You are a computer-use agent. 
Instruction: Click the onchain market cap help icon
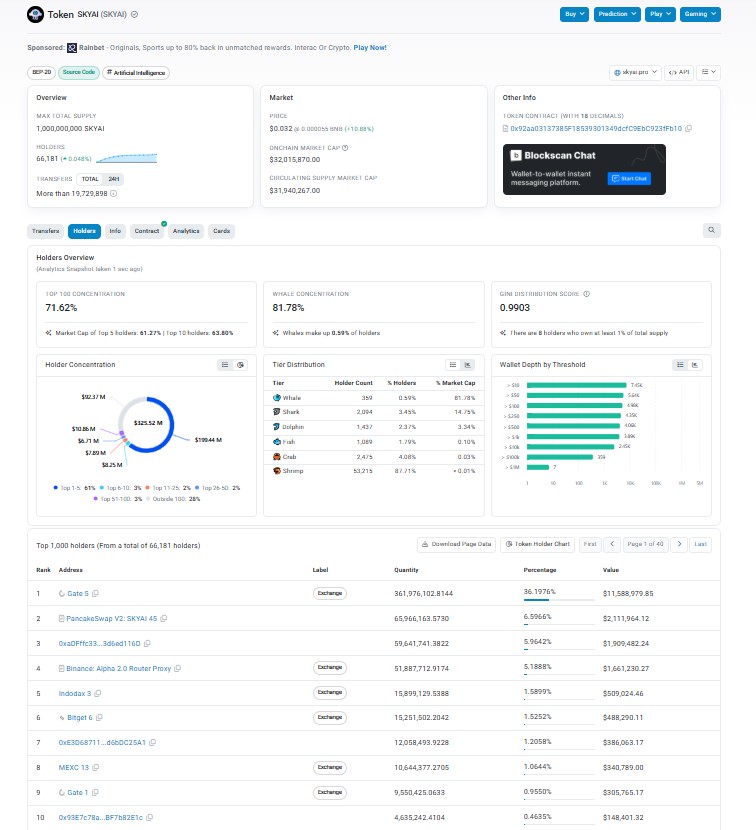(345, 148)
